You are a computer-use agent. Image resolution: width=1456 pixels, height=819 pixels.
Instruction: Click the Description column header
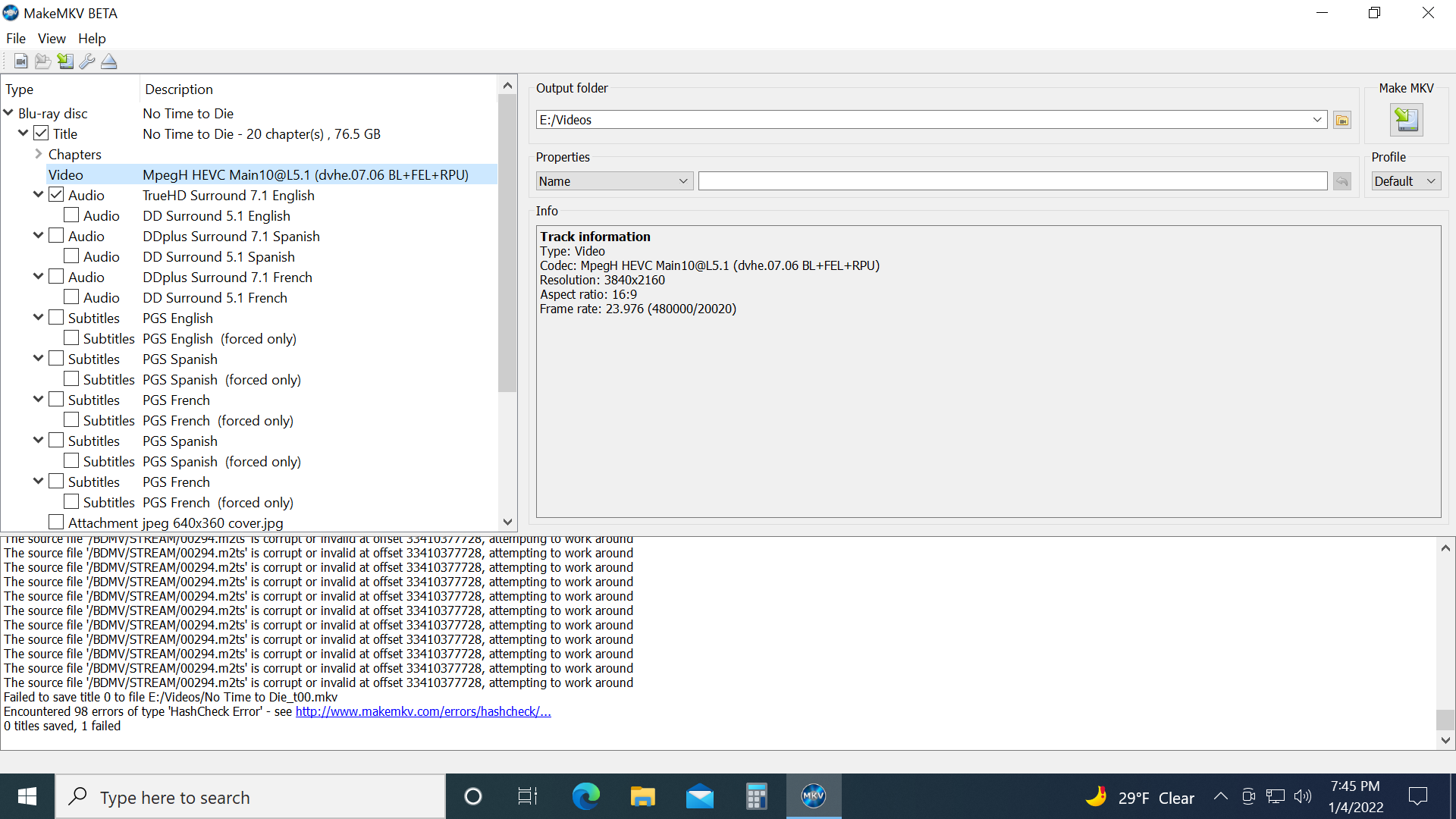318,89
